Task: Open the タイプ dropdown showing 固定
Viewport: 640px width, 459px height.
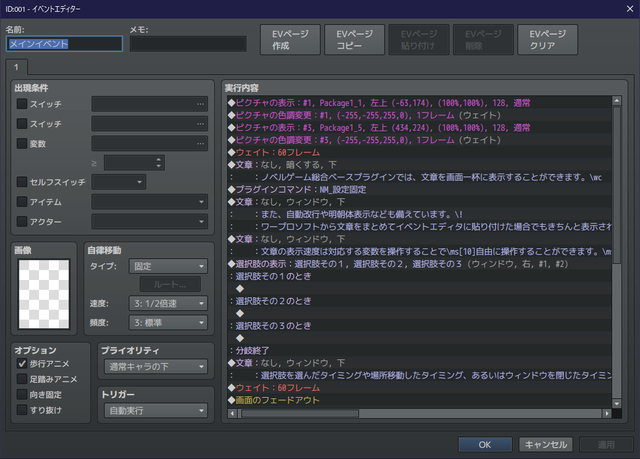Action: coord(168,266)
